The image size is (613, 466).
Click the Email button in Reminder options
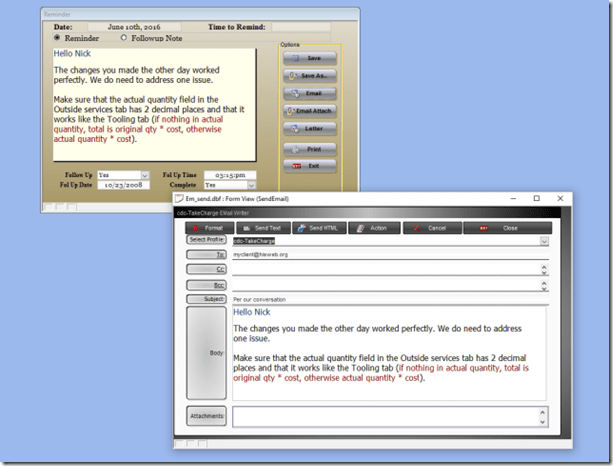click(309, 93)
